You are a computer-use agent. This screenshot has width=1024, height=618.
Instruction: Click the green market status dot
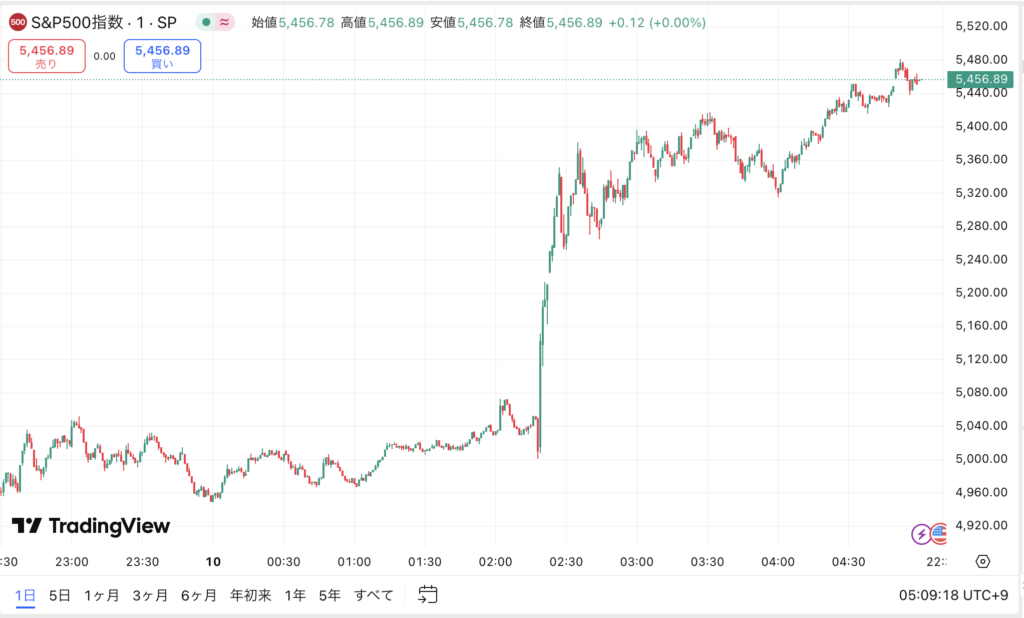point(205,22)
